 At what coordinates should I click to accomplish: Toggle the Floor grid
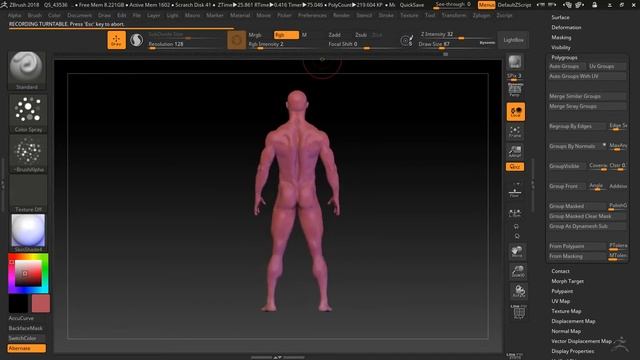515,191
